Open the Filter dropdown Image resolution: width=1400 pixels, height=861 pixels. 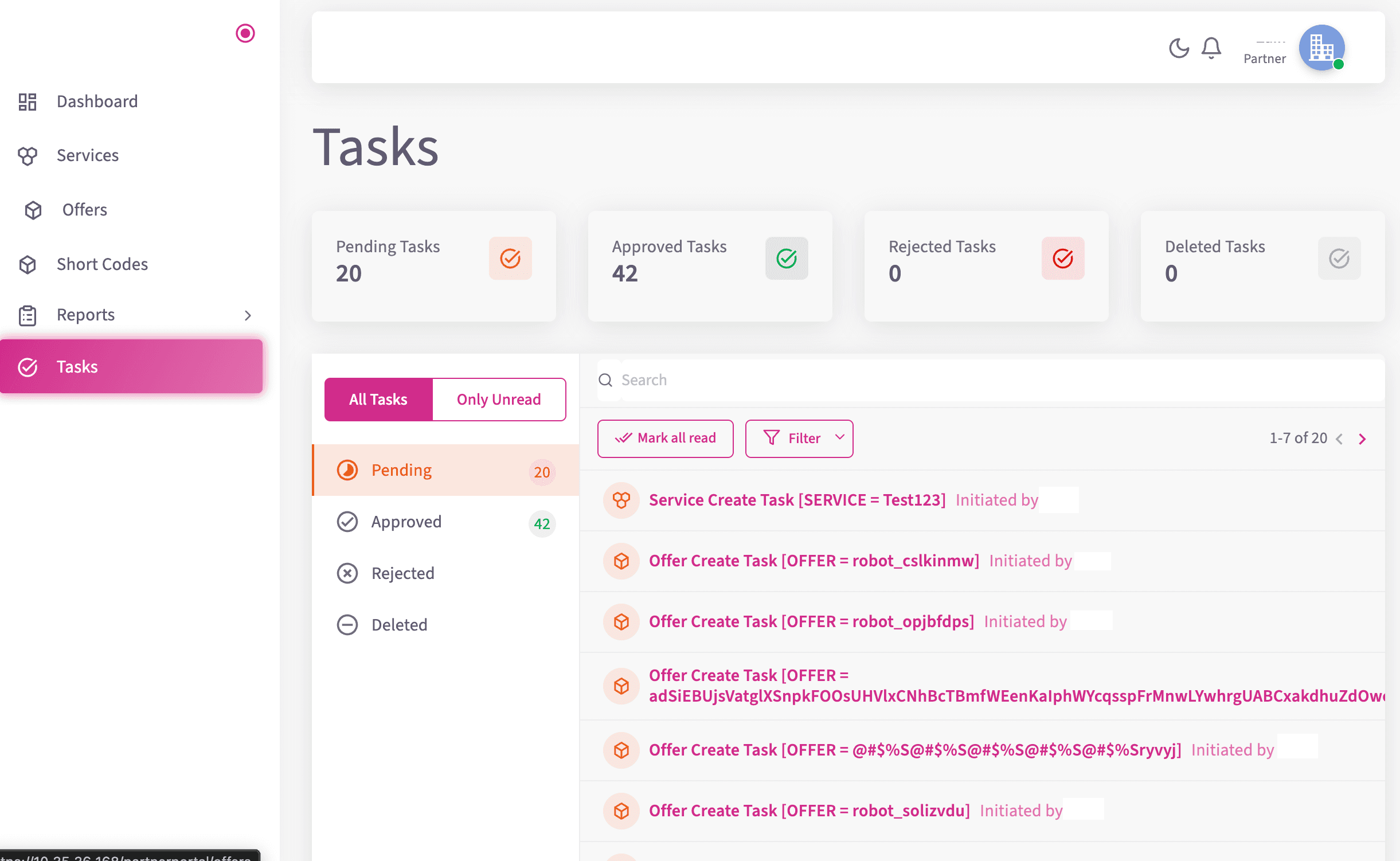point(799,438)
